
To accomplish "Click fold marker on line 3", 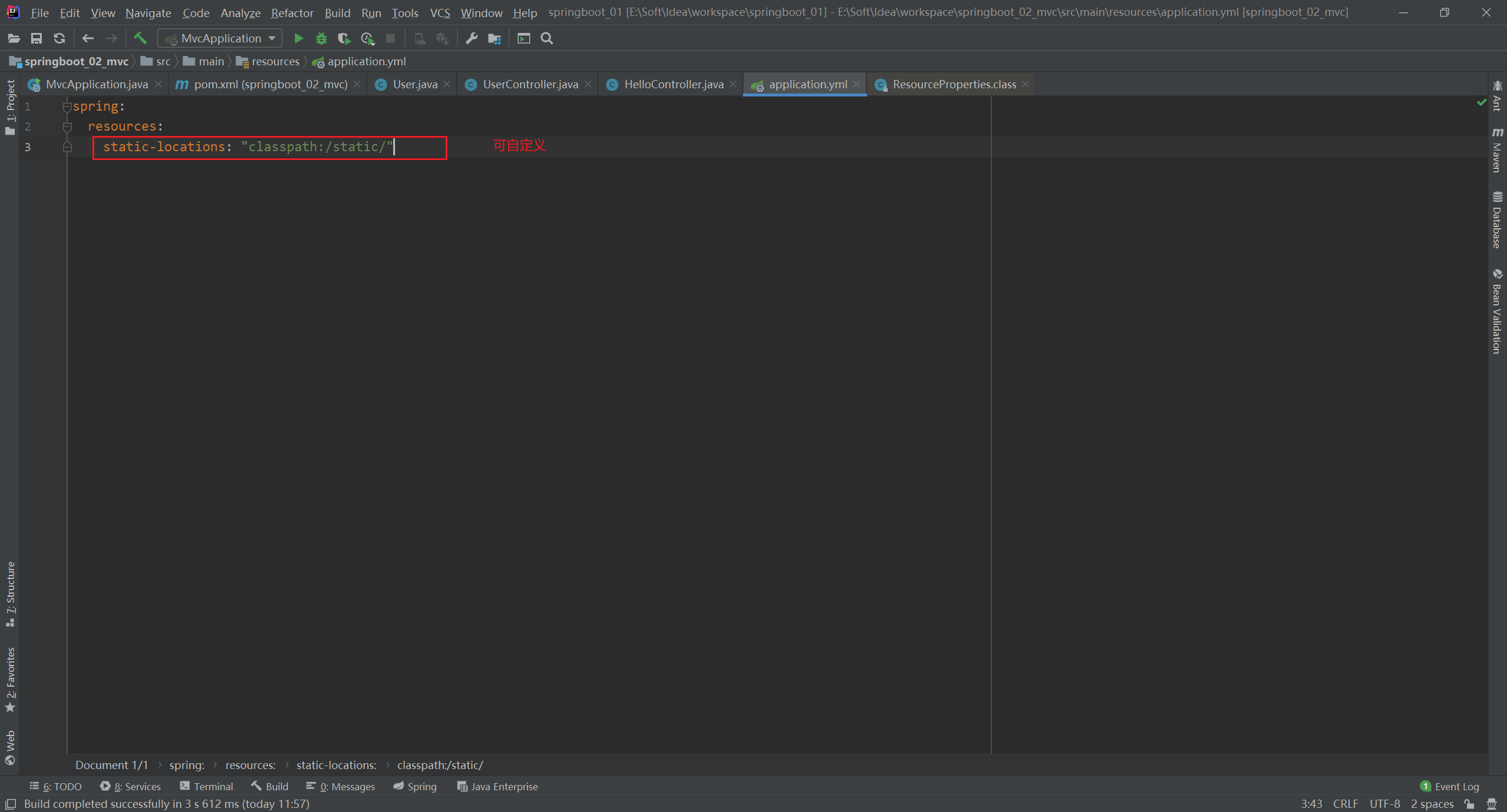I will (67, 147).
